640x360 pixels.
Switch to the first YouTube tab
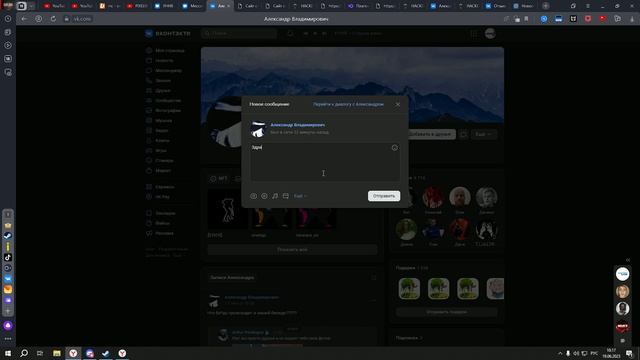click(x=55, y=6)
